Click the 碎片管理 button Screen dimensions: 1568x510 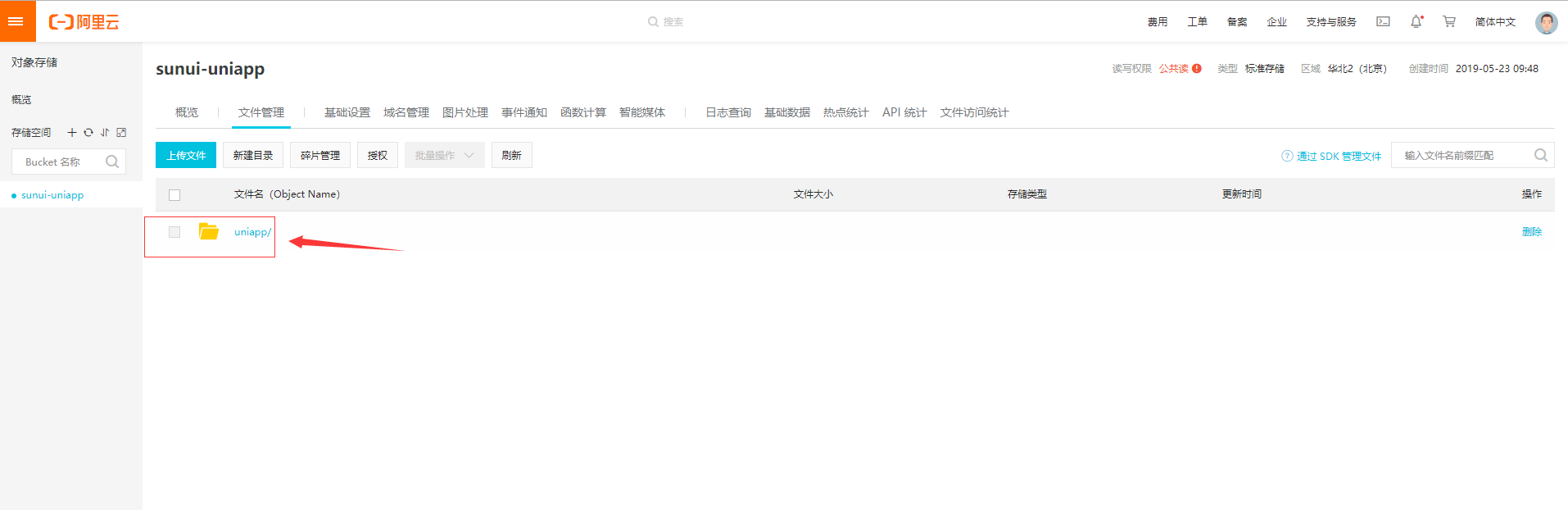(x=320, y=155)
